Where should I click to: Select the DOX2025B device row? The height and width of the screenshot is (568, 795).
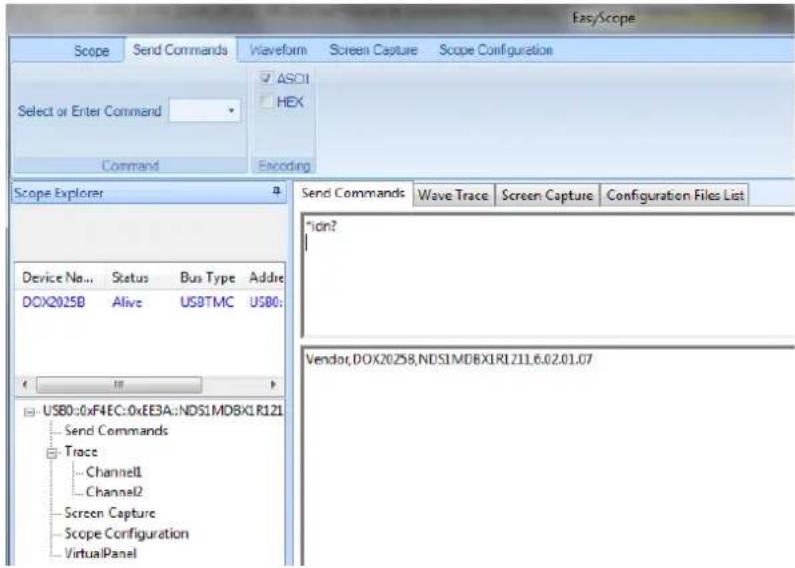[151, 302]
